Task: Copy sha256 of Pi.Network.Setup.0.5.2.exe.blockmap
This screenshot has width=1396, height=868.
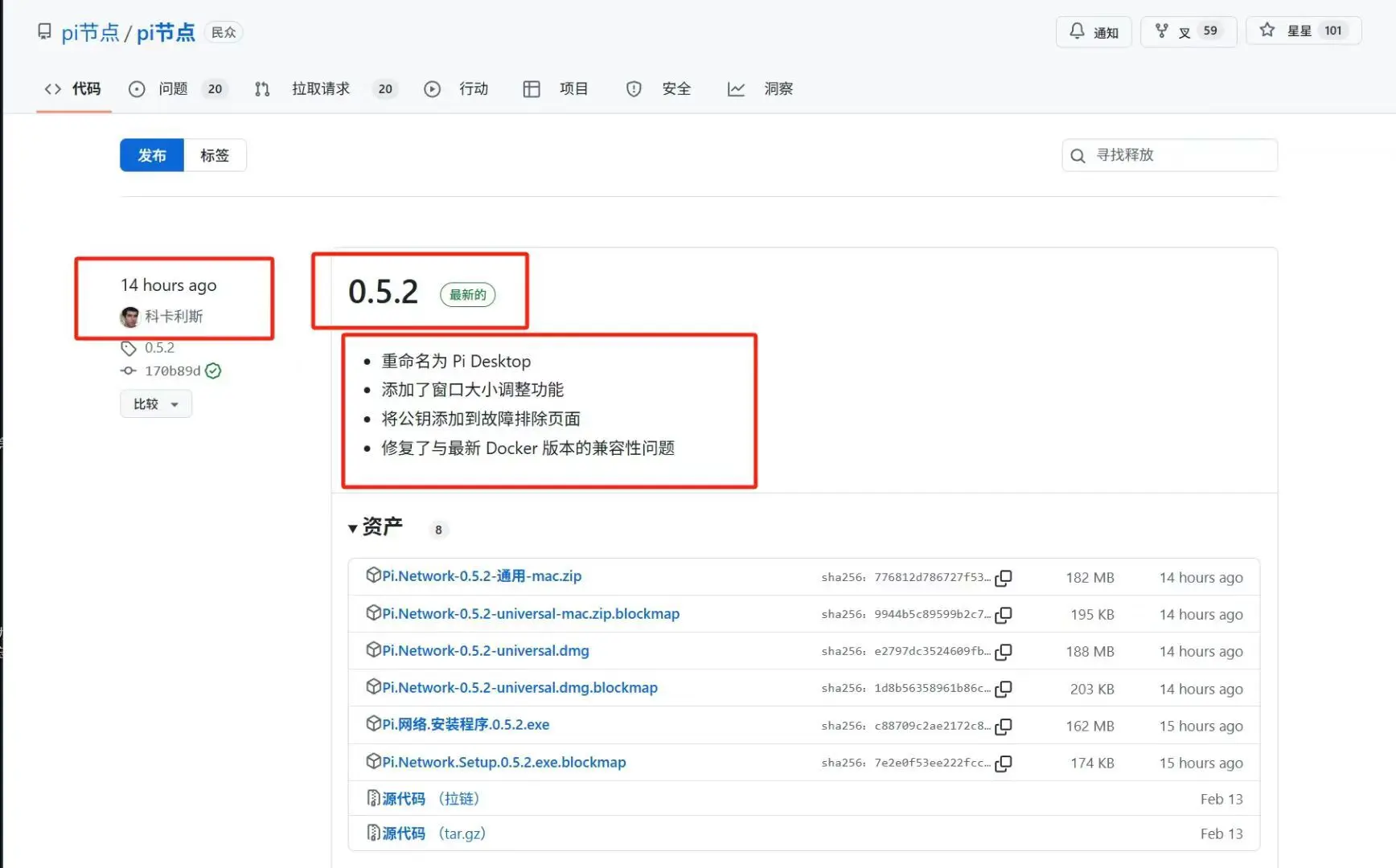Action: 1004,764
